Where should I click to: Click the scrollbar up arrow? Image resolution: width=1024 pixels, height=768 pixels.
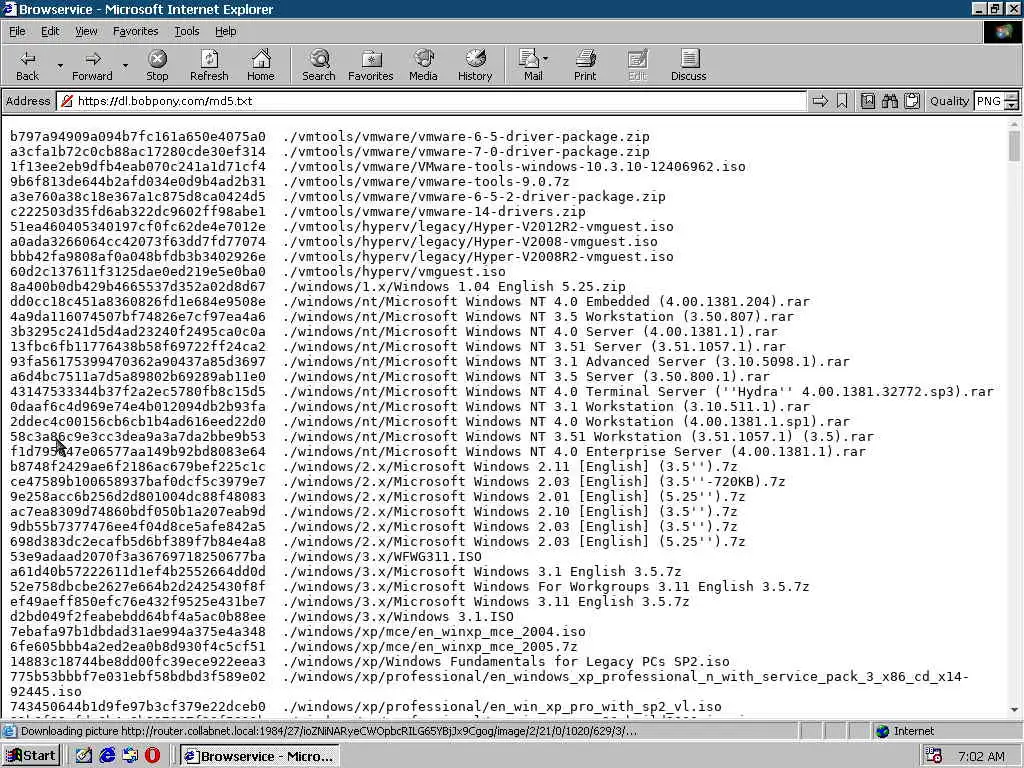(x=1014, y=124)
